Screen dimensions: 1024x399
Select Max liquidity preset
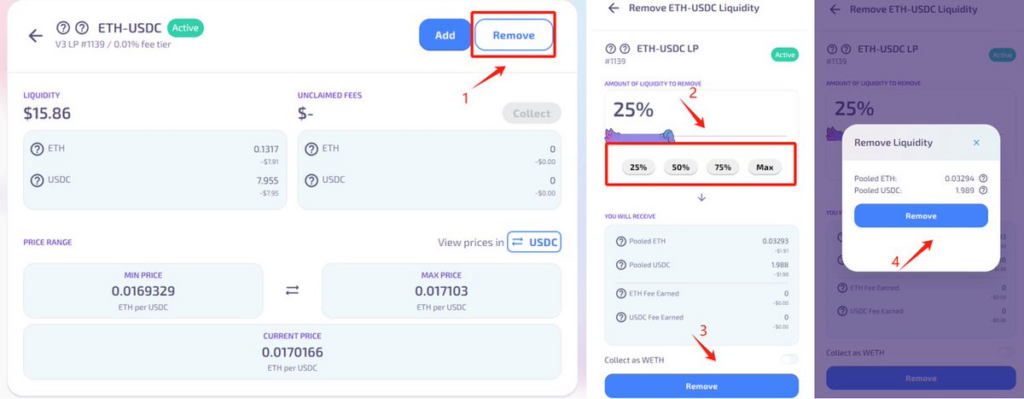point(765,167)
